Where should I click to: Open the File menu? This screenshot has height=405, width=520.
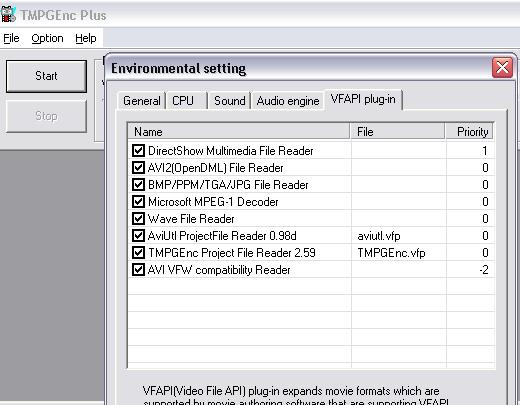pos(11,38)
